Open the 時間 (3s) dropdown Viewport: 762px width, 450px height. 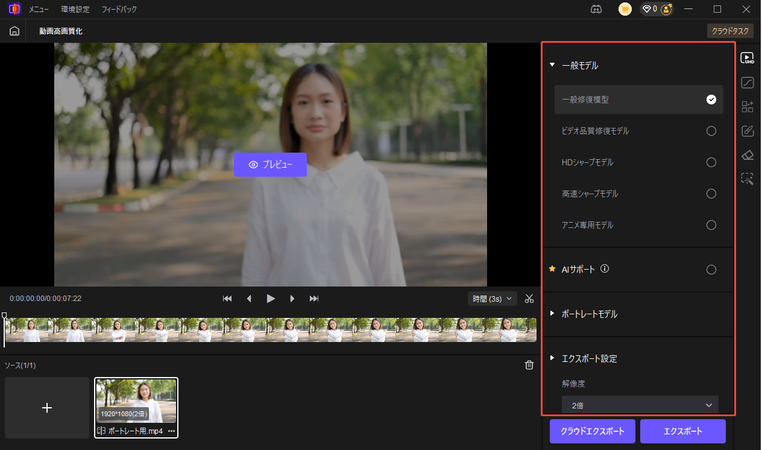(x=492, y=299)
